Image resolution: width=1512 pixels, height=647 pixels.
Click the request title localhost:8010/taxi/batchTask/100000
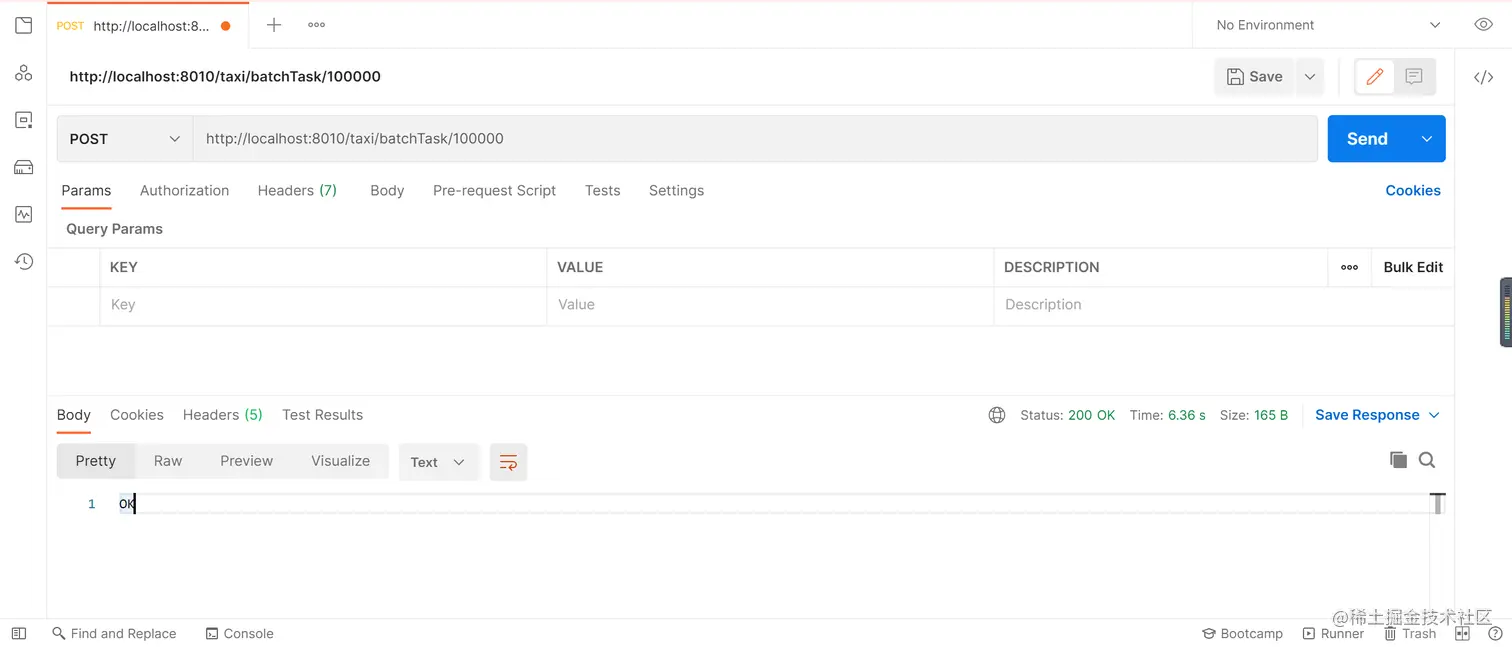coord(225,76)
